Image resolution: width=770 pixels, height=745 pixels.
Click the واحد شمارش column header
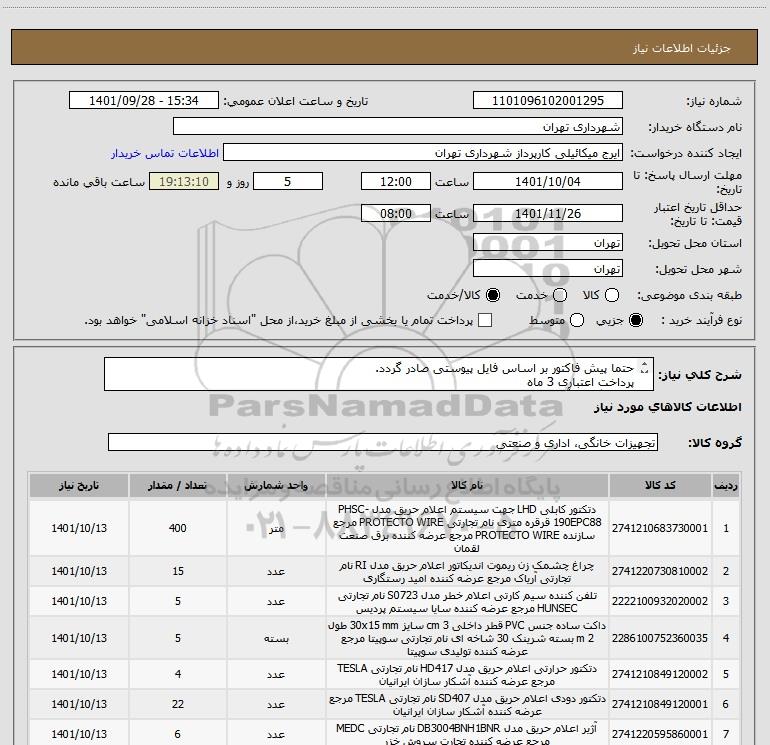pyautogui.click(x=276, y=486)
